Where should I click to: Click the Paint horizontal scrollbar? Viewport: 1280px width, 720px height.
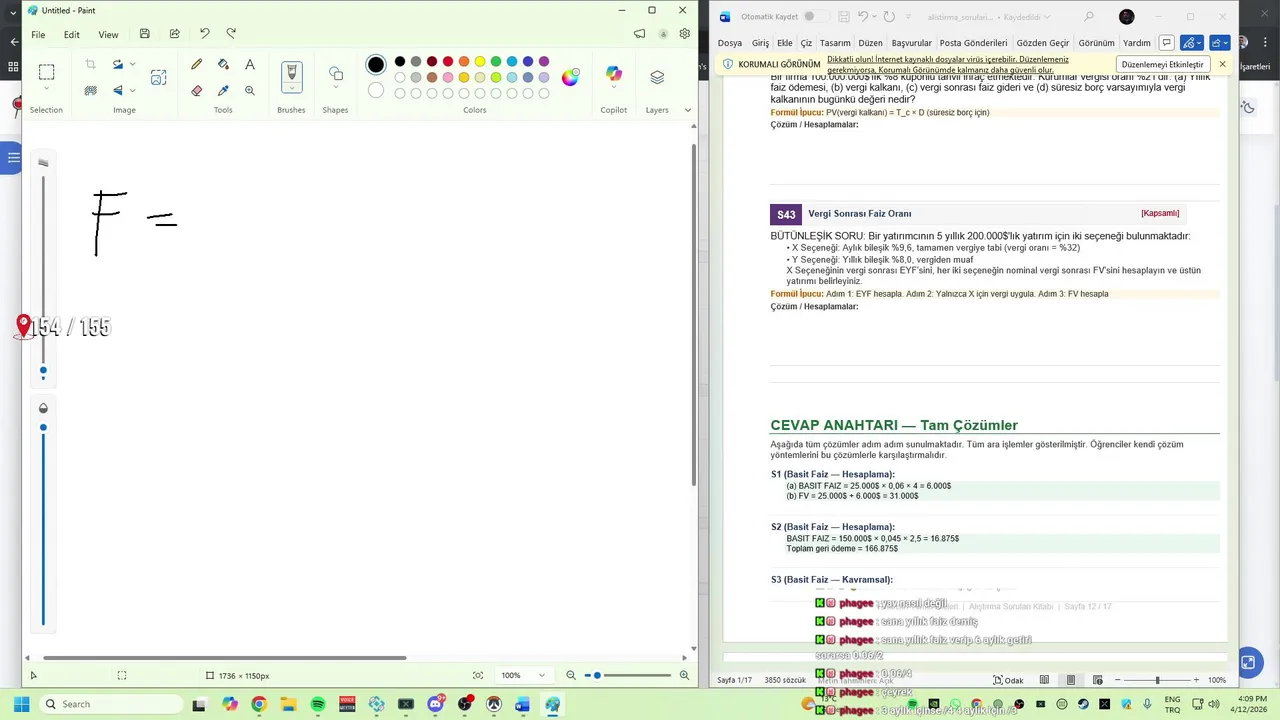[225, 658]
